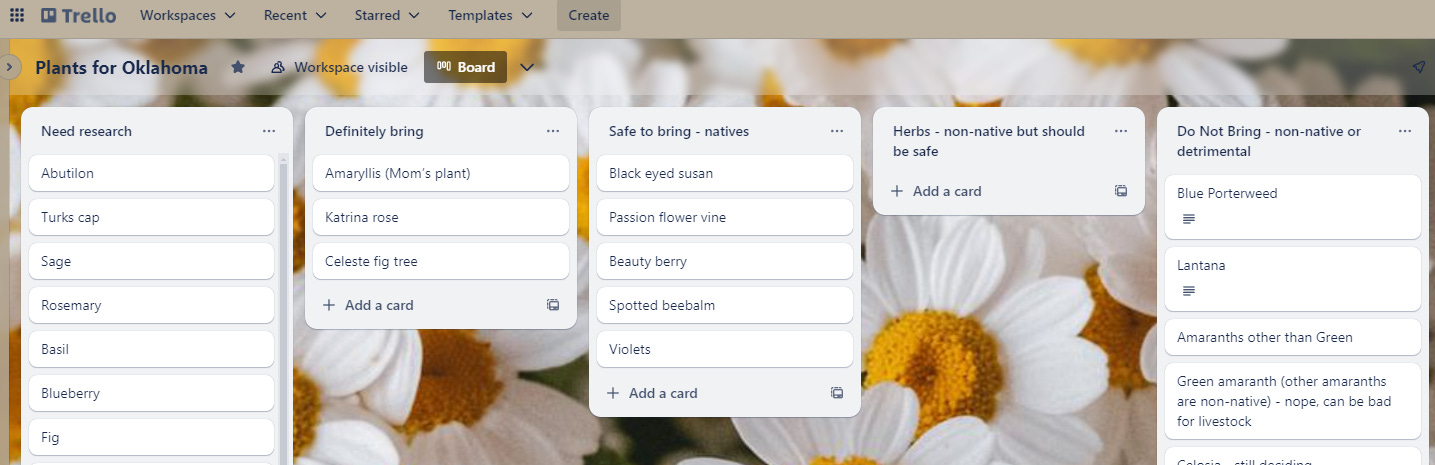This screenshot has height=465, width=1435.
Task: Open the board views chevron dropdown
Action: pos(527,67)
